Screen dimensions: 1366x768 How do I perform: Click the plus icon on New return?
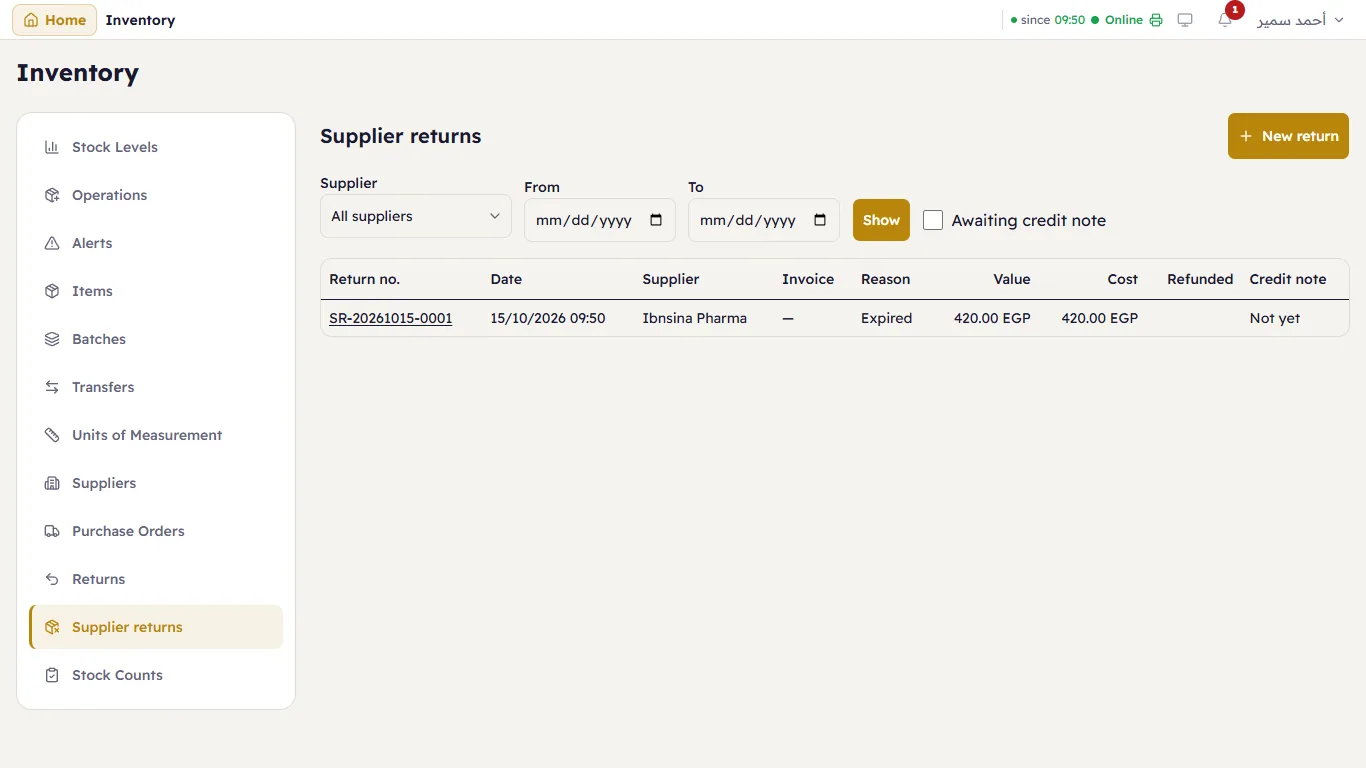point(1246,136)
